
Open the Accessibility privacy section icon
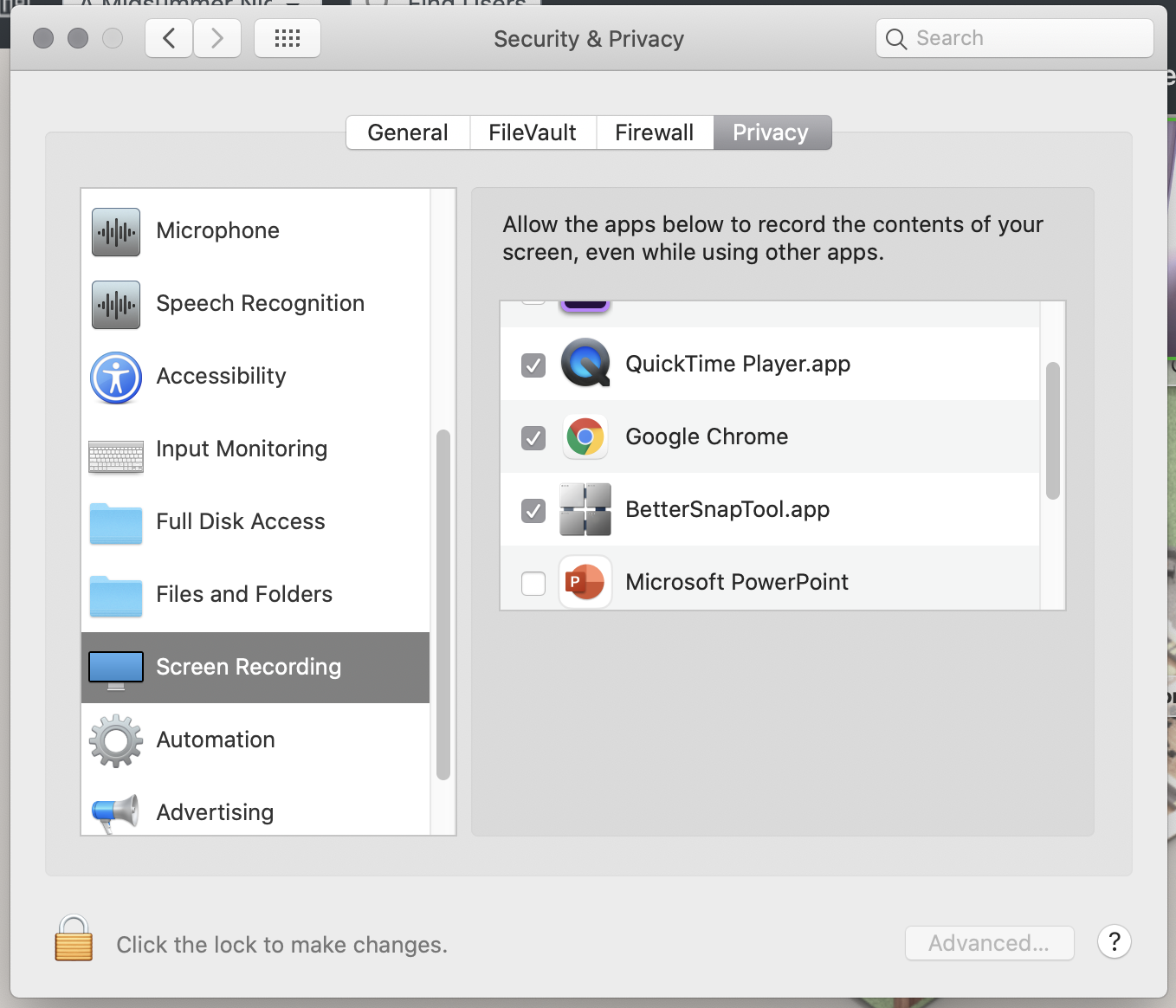pyautogui.click(x=115, y=378)
